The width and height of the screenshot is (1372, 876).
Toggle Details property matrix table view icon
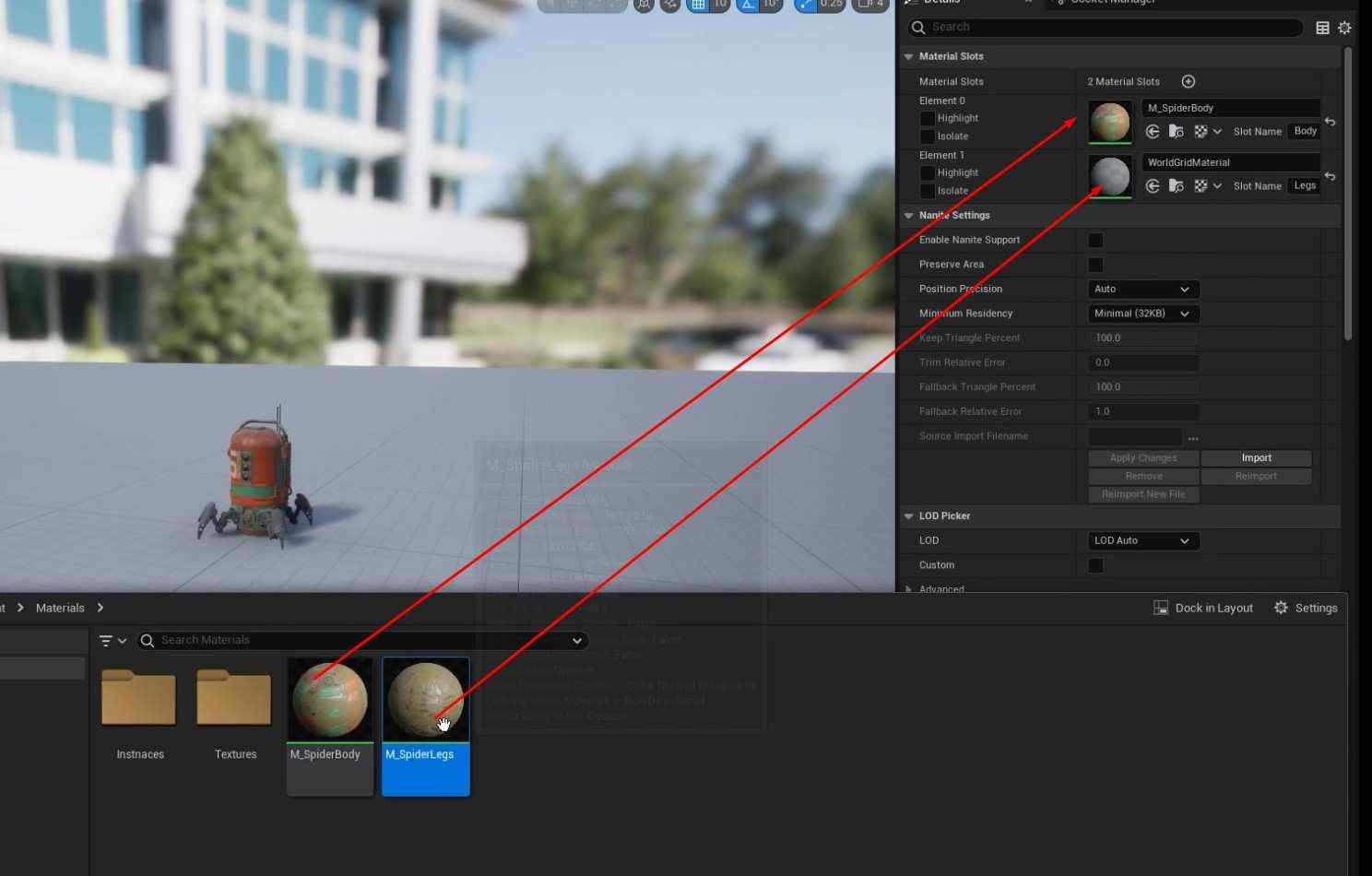point(1322,28)
